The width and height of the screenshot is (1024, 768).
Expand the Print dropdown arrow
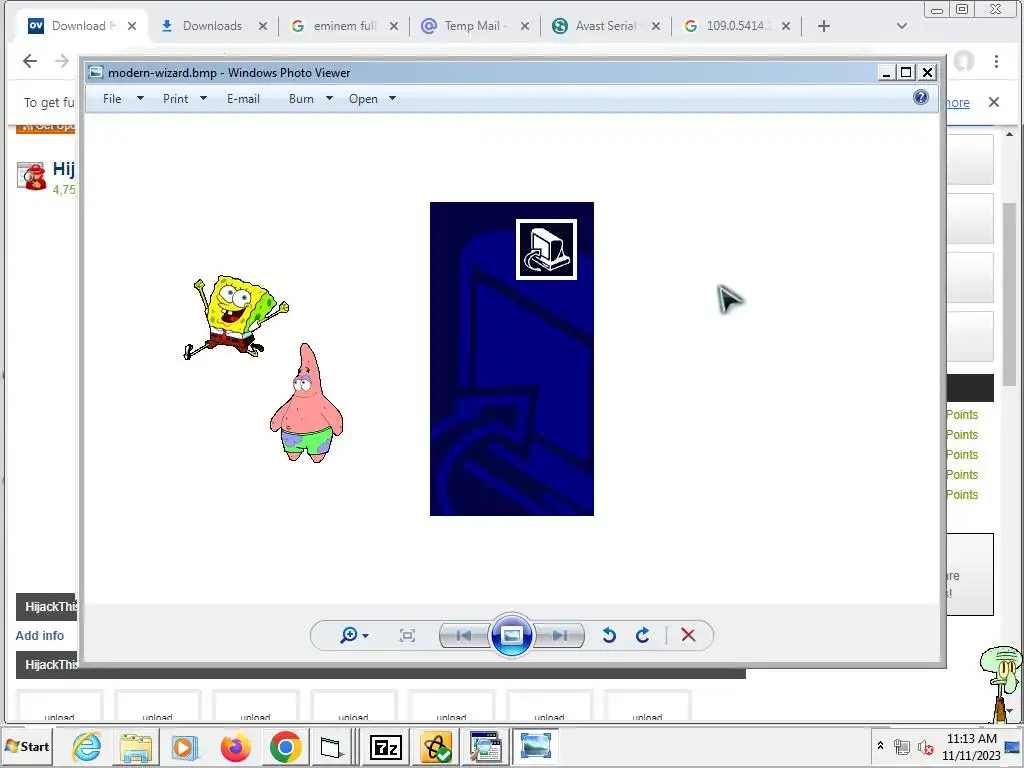pos(203,99)
